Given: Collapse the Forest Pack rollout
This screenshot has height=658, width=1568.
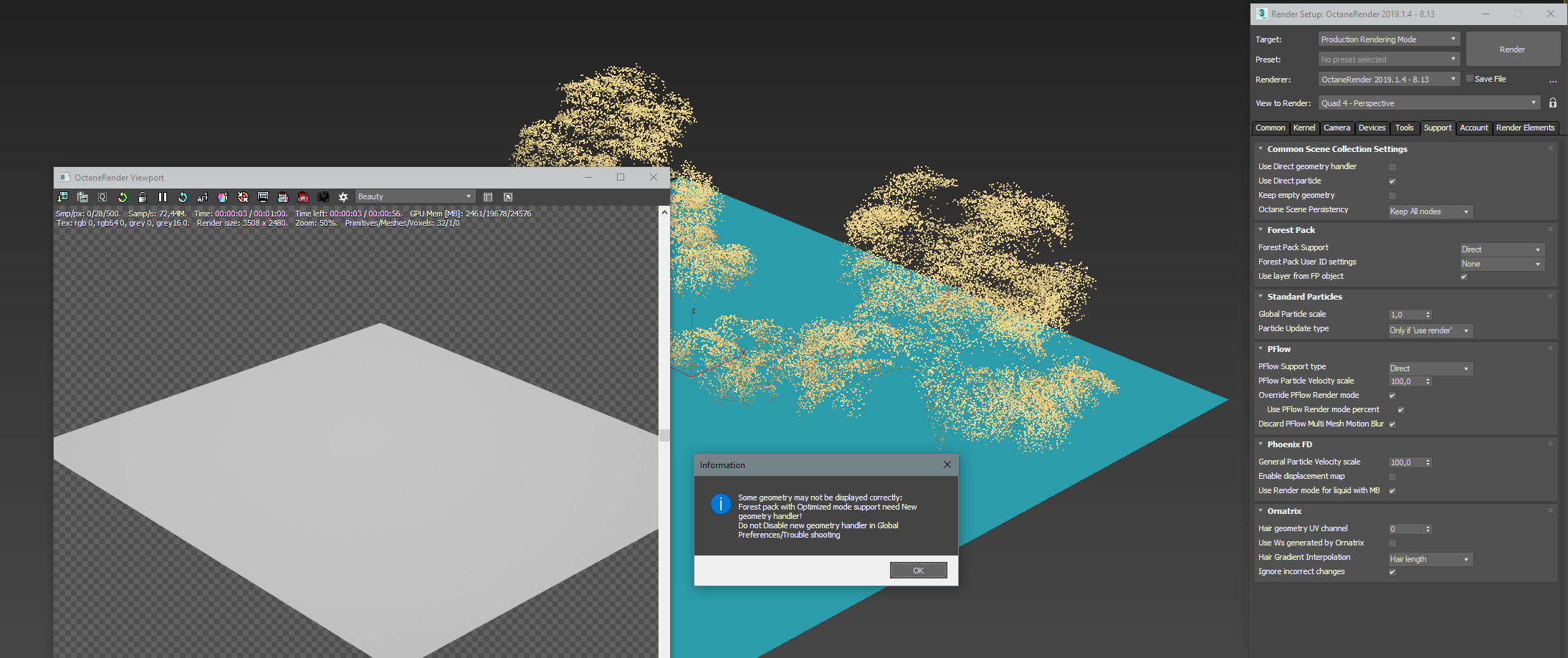Looking at the screenshot, I should 1261,230.
